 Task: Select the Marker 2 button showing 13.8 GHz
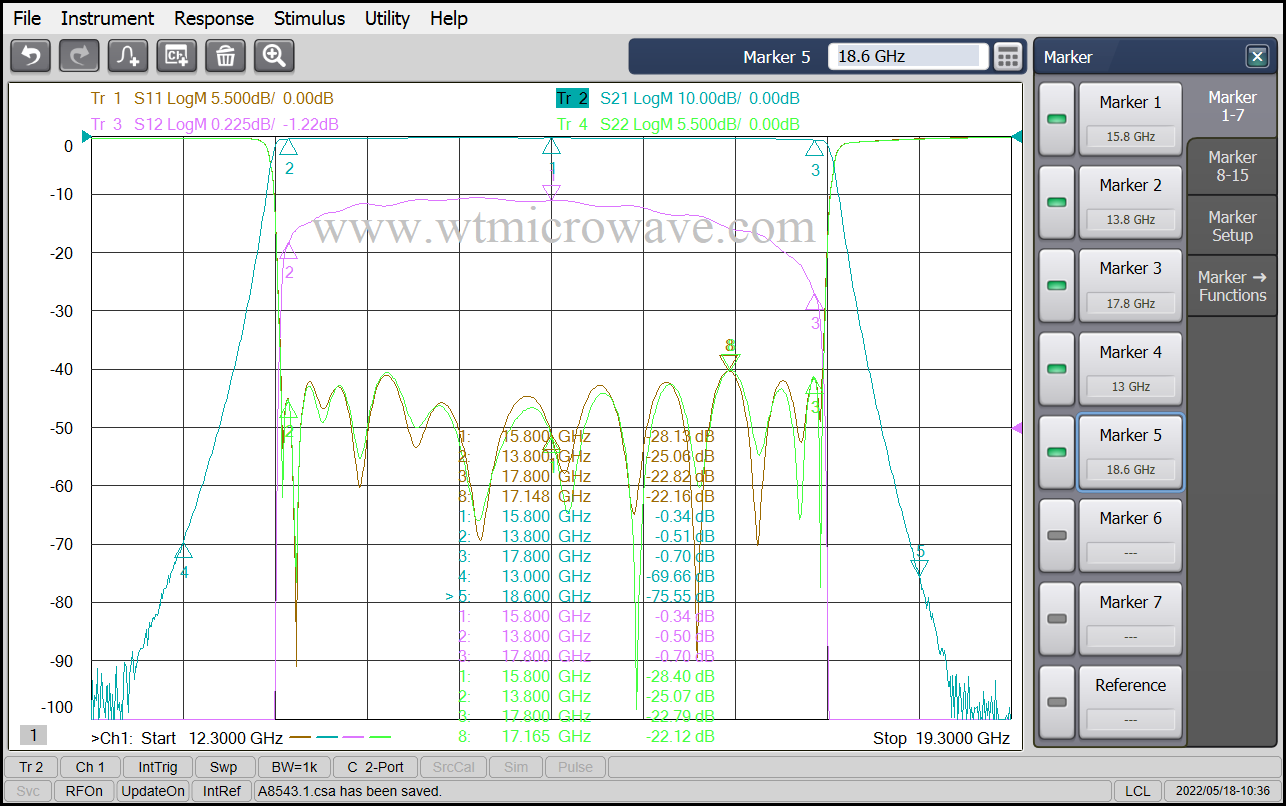(1130, 201)
